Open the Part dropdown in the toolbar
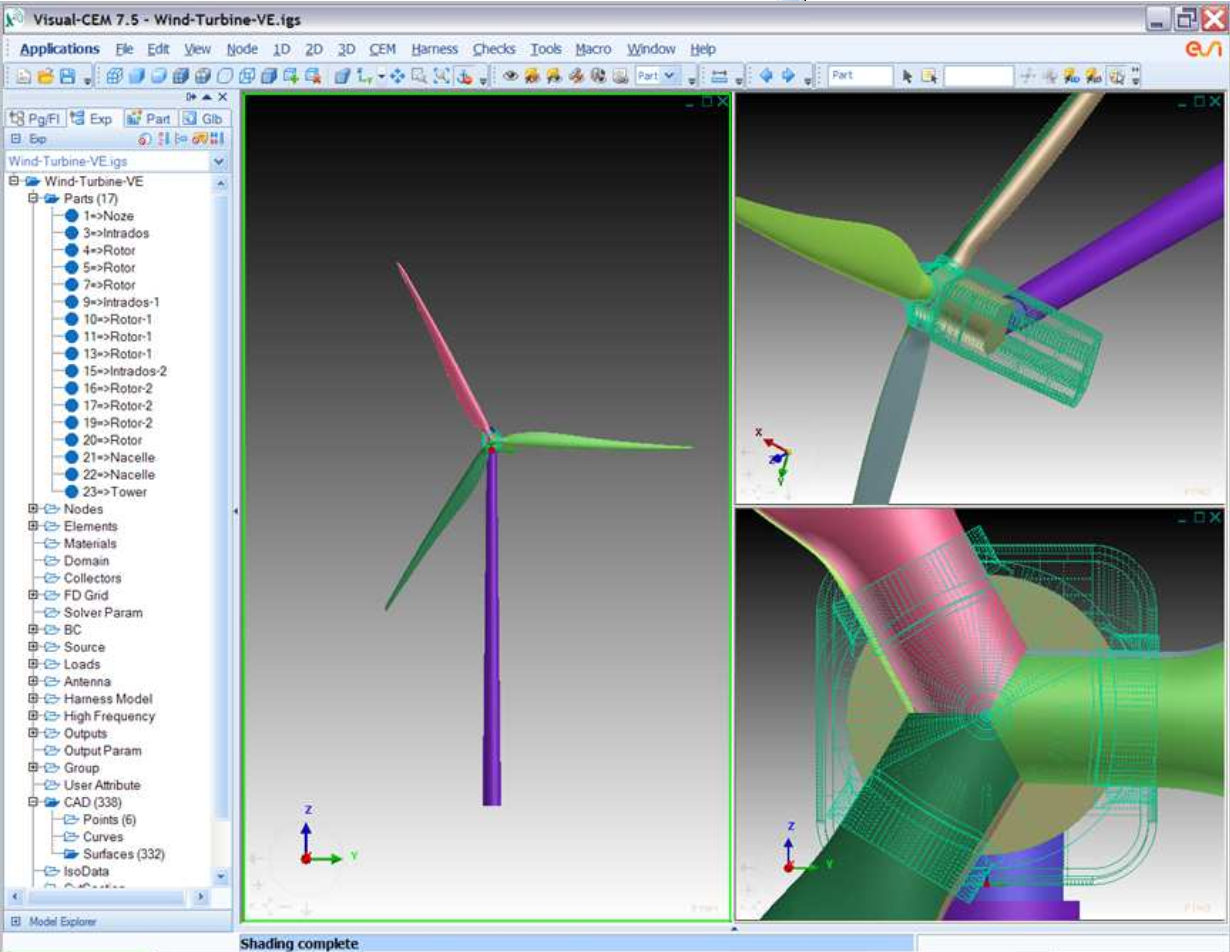Screen dimensions: 1230x952 click(669, 76)
